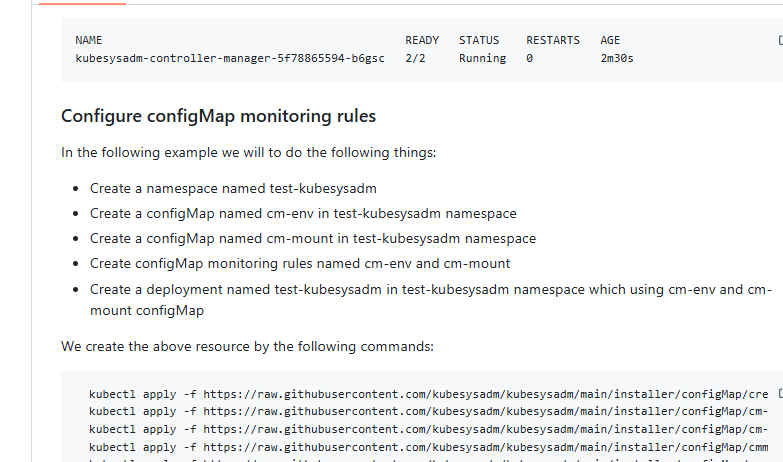Copy the kubectl apply commands block

click(x=779, y=395)
